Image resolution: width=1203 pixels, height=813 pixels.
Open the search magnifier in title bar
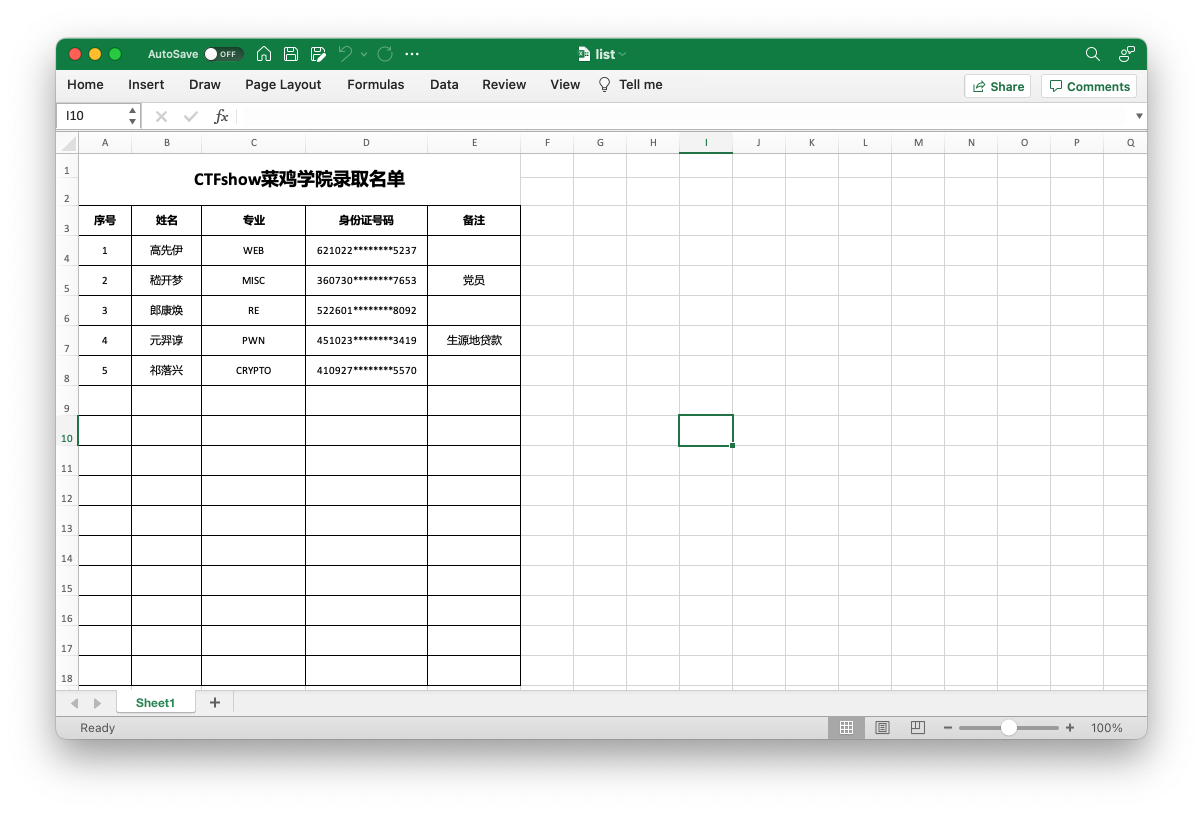(x=1093, y=54)
